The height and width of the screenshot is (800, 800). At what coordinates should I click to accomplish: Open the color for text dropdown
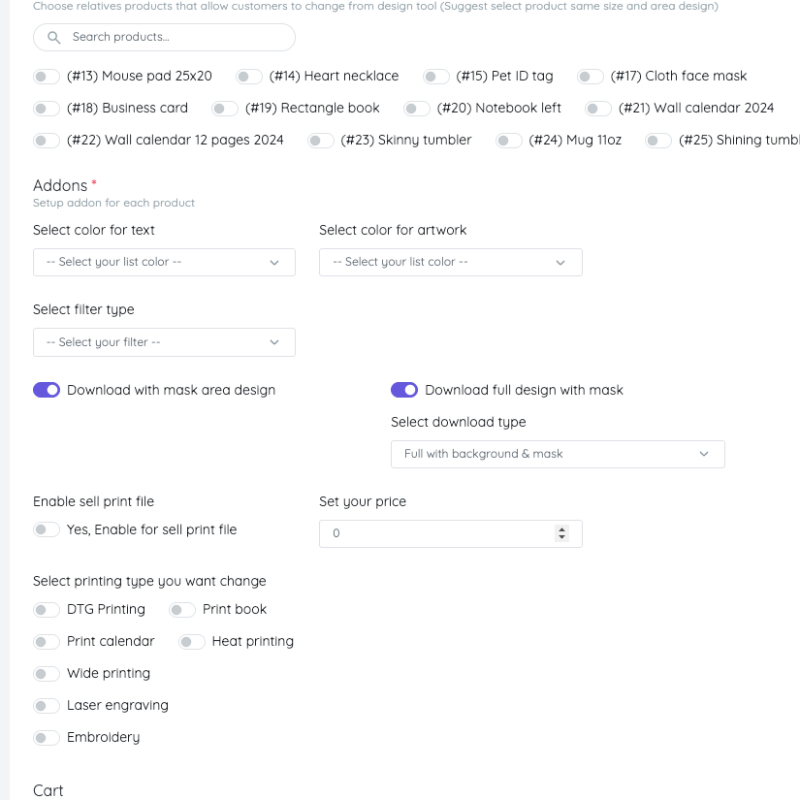click(x=164, y=262)
